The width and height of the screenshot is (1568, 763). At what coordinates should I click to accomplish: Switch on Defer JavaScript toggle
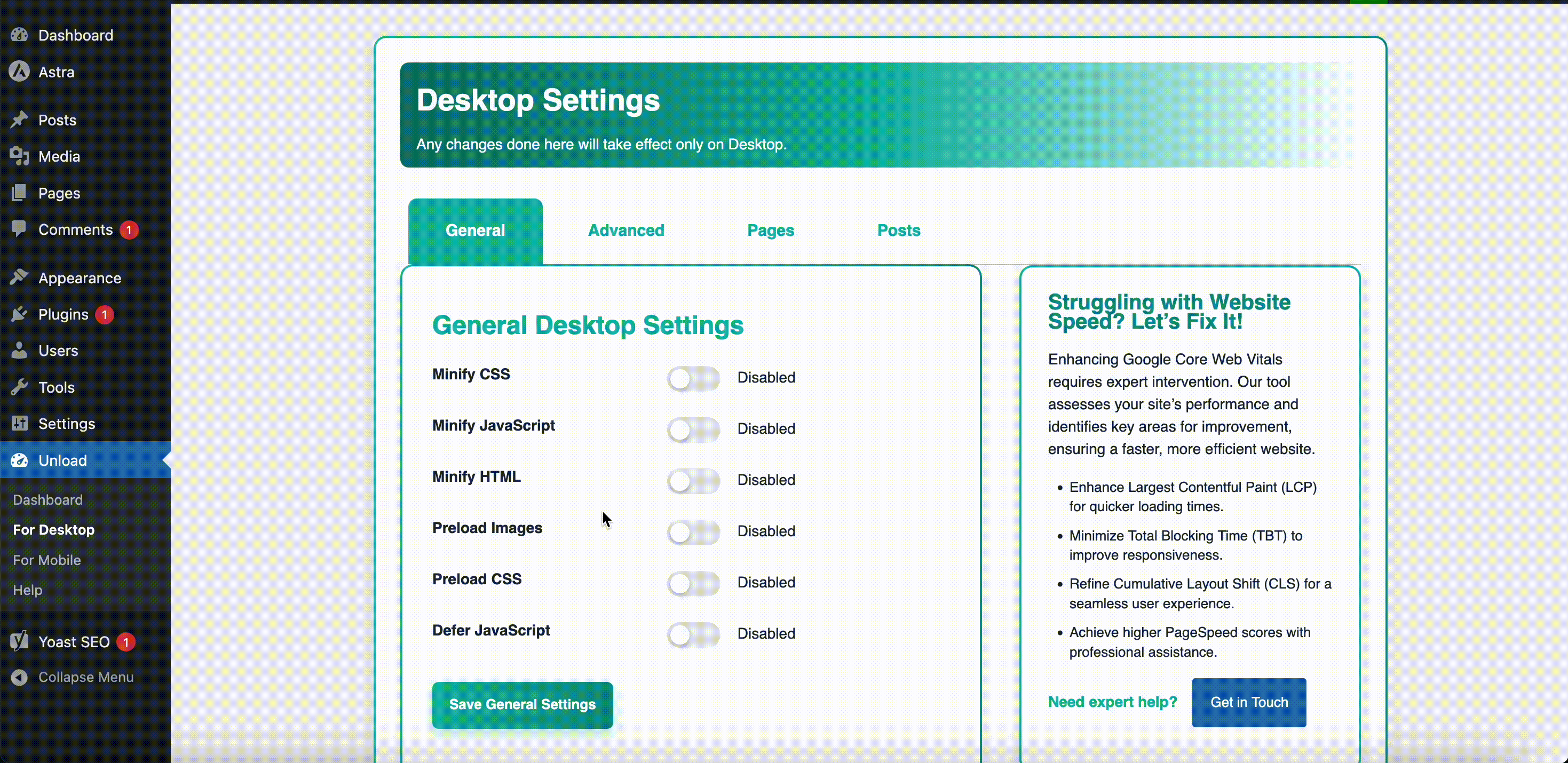click(x=693, y=634)
